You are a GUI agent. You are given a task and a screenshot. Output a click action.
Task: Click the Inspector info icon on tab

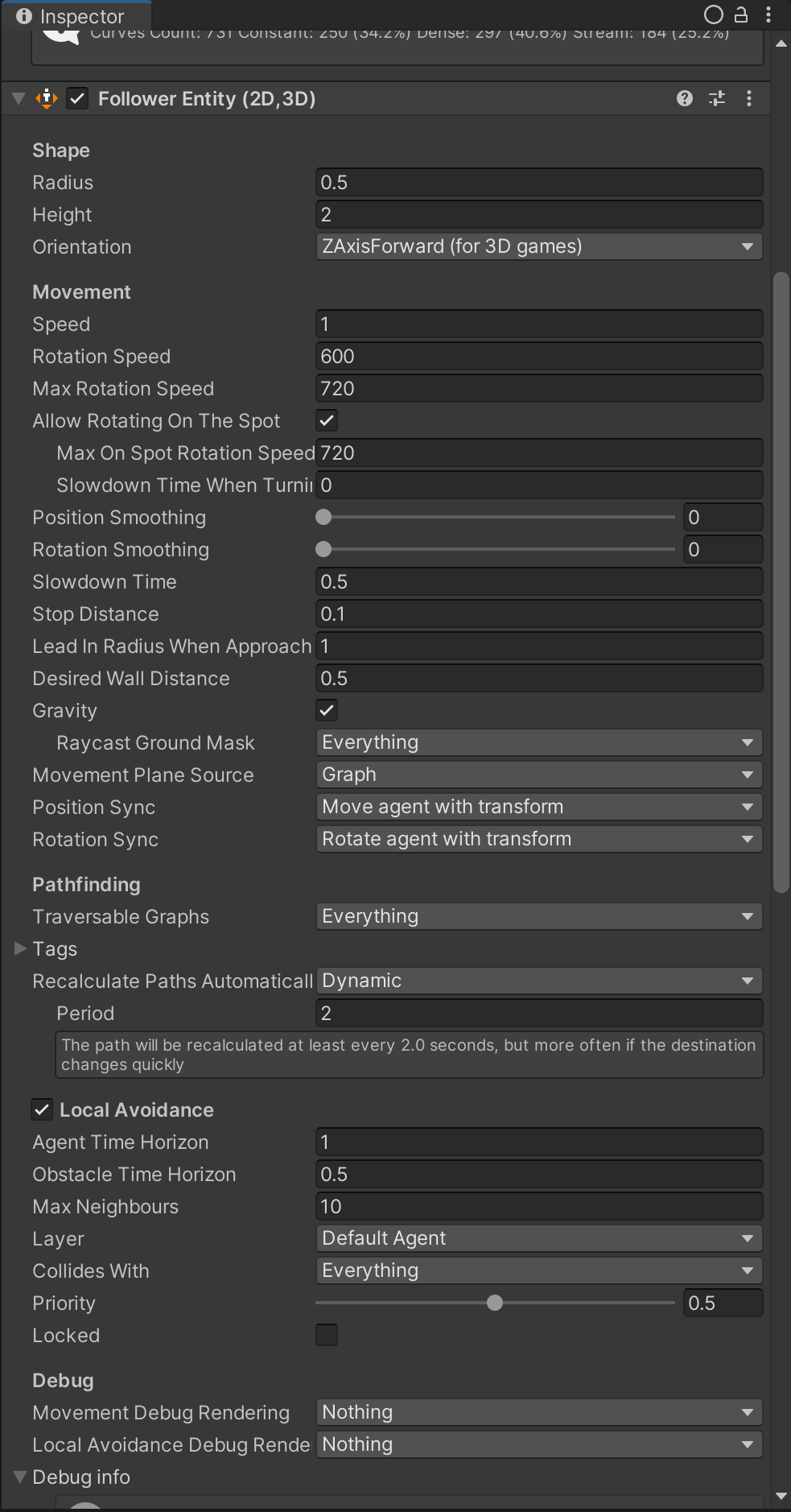point(24,16)
